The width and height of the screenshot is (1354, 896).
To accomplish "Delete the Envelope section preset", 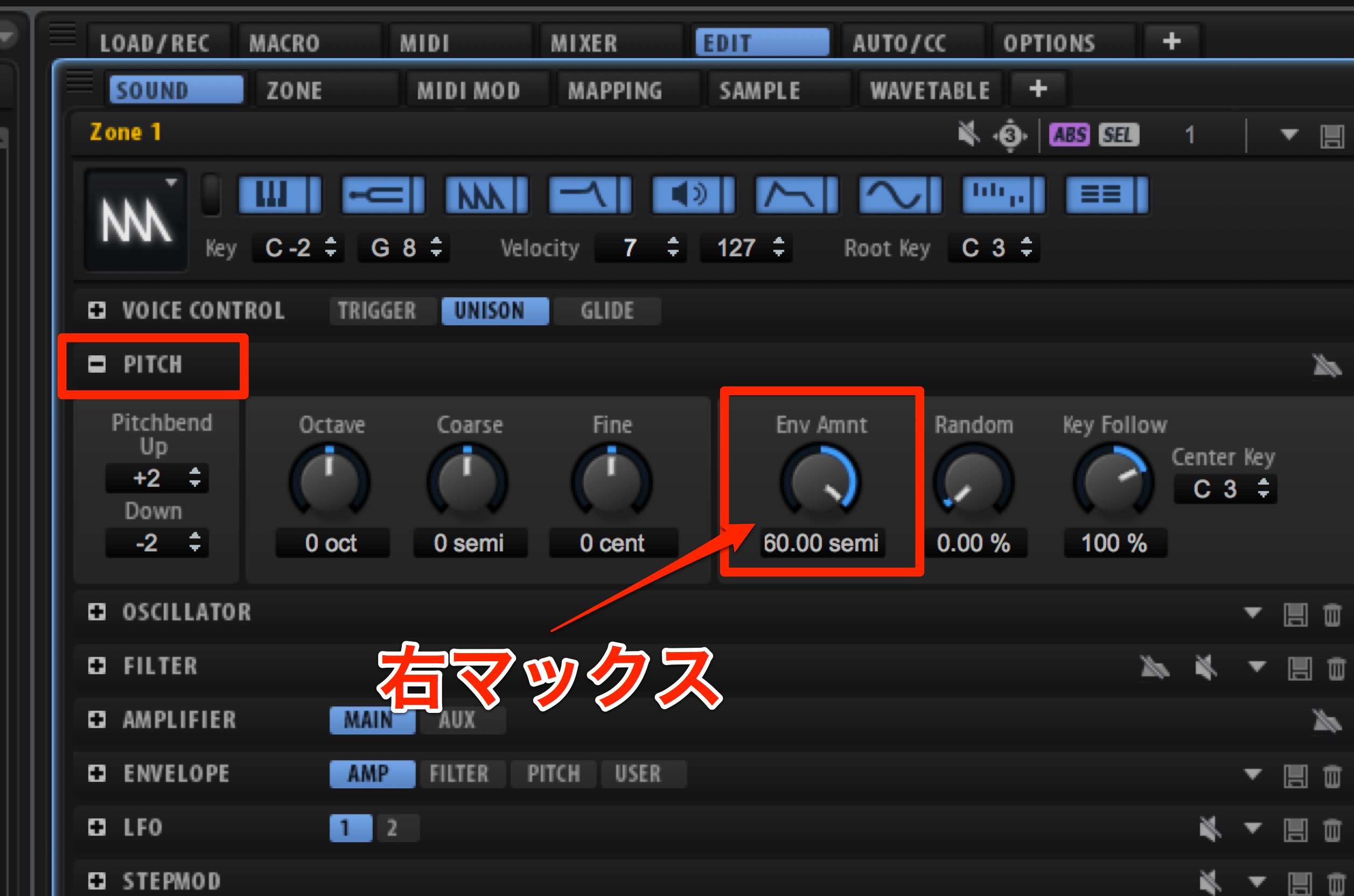I will click(1332, 776).
